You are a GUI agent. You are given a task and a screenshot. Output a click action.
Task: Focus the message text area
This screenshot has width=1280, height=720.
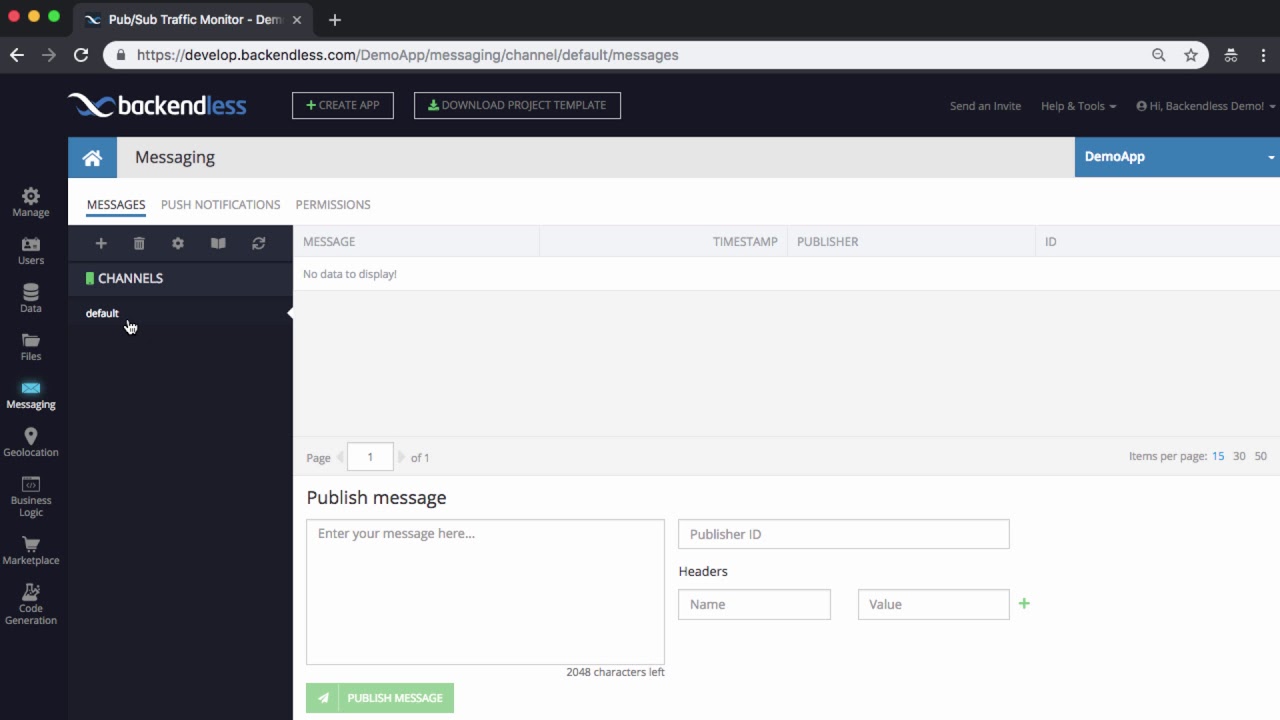[x=485, y=591]
